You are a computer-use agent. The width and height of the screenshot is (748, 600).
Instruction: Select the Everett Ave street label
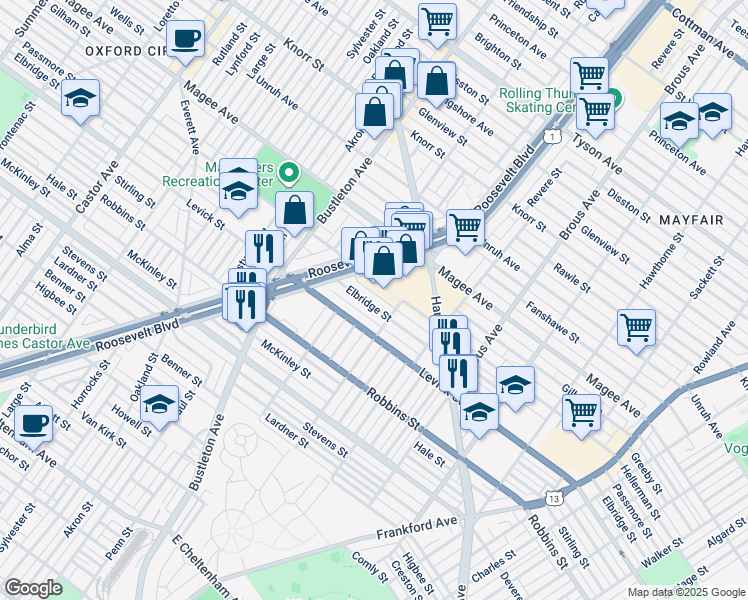tap(190, 127)
